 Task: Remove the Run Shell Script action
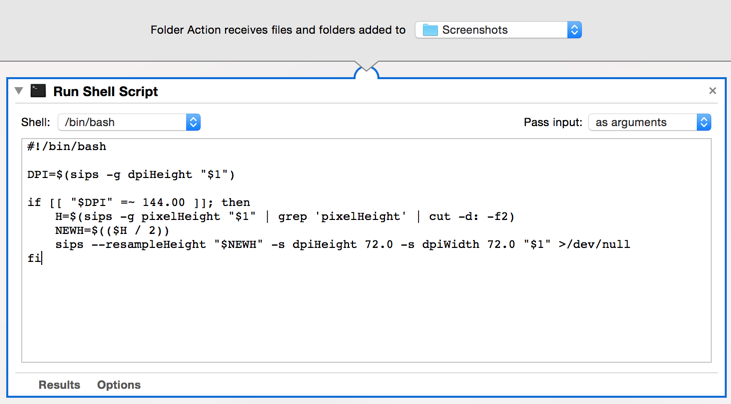[x=712, y=91]
